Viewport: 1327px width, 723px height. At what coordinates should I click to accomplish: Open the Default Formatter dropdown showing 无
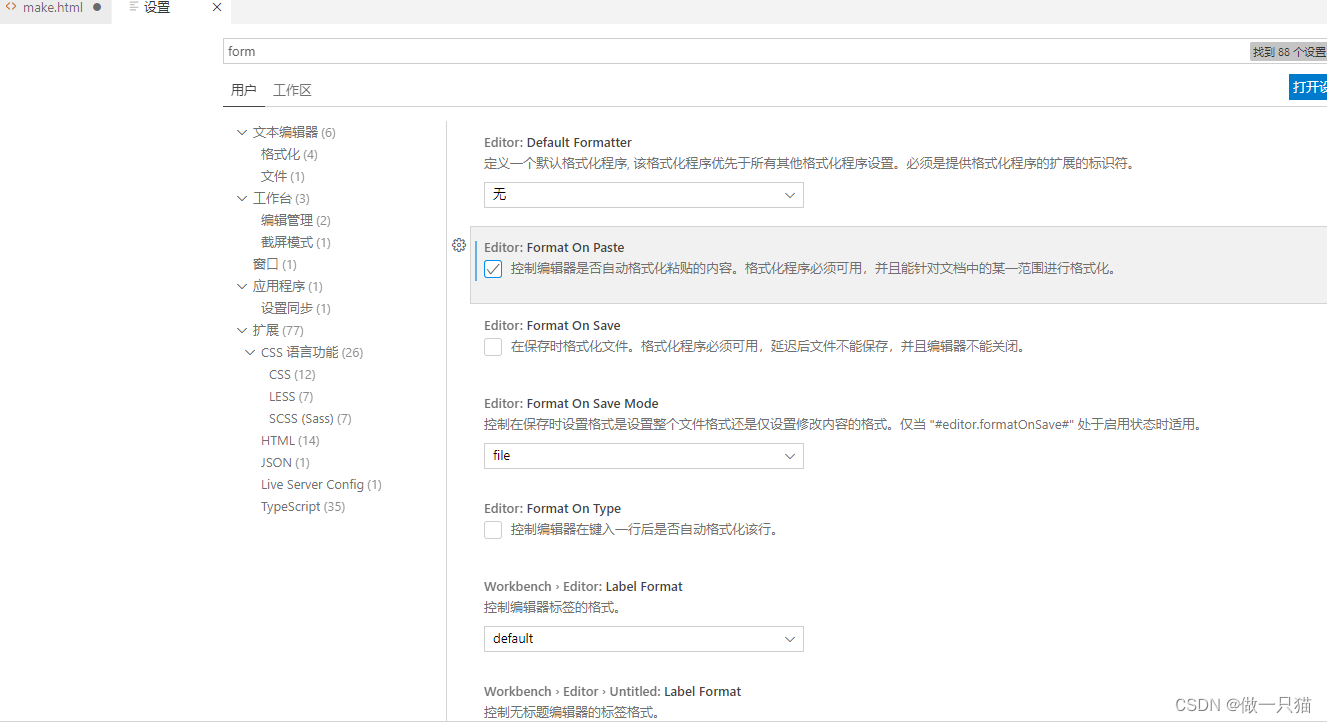643,194
